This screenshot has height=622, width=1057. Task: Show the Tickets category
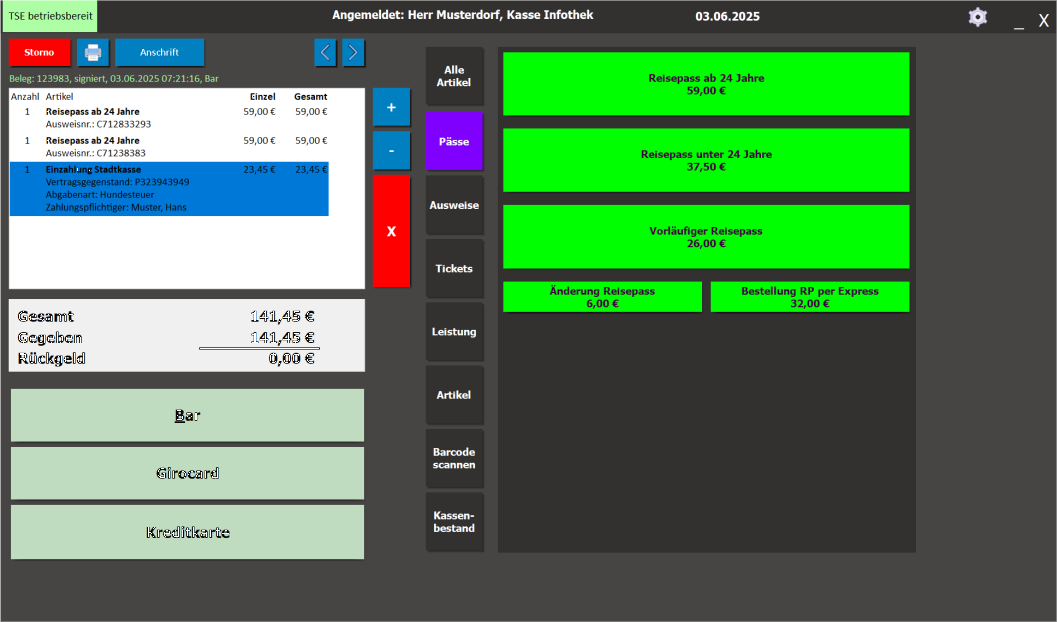tap(454, 268)
